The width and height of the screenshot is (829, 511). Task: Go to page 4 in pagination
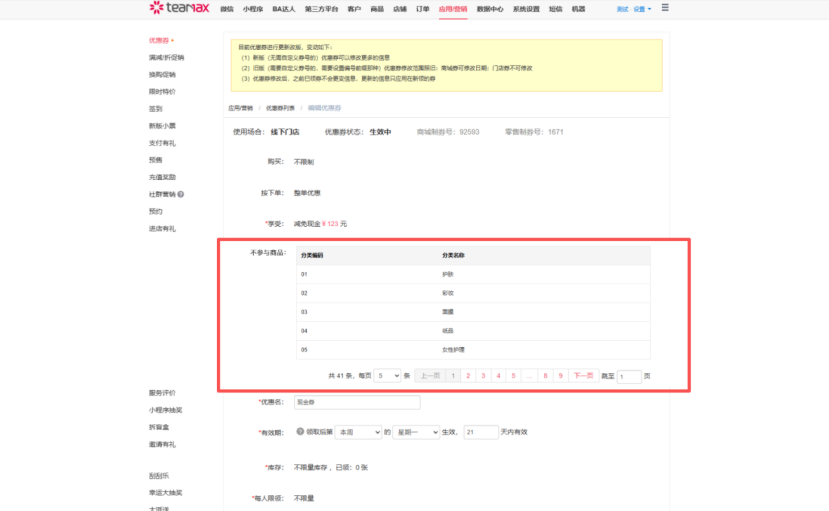pyautogui.click(x=499, y=376)
